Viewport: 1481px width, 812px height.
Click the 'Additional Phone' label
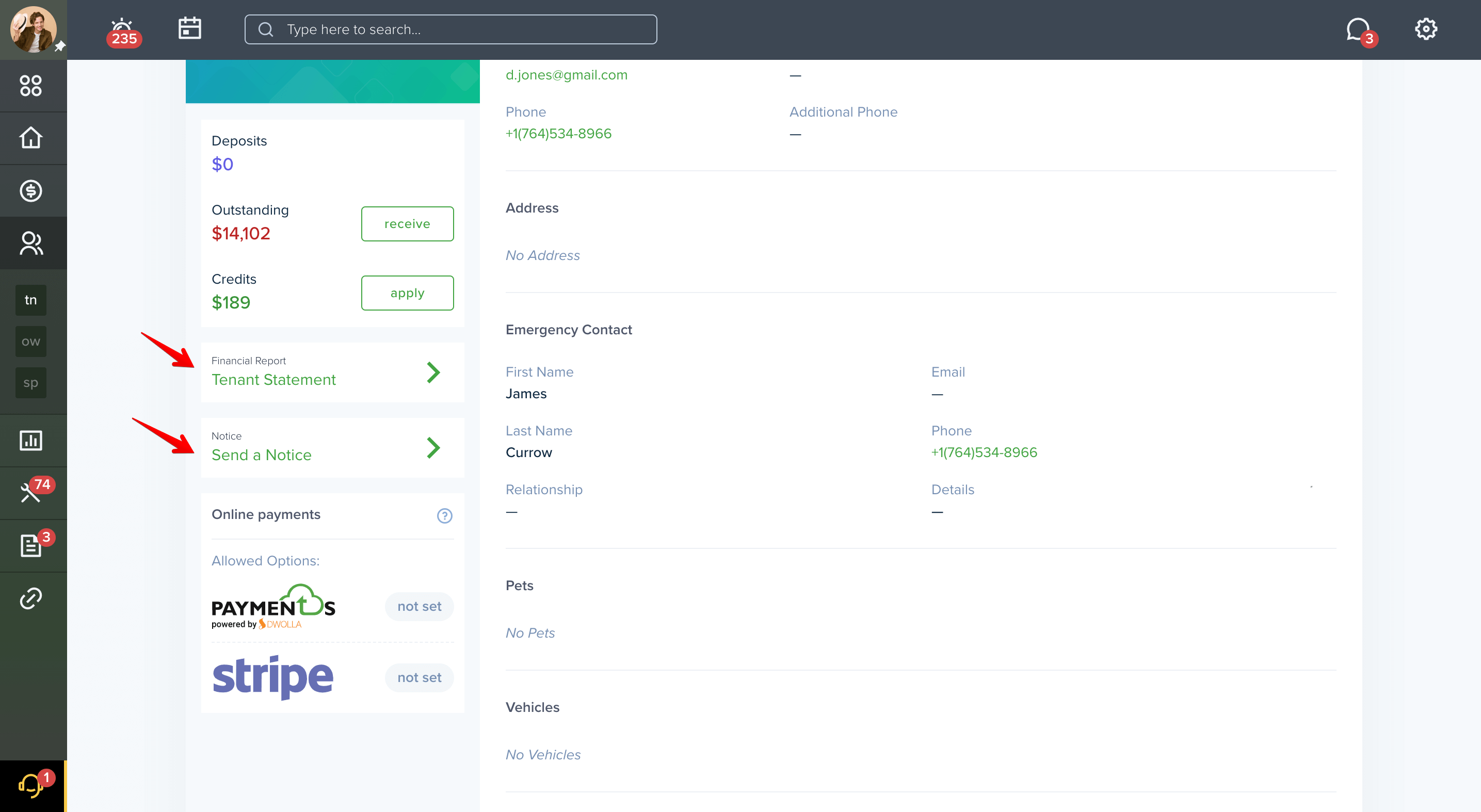coord(843,111)
